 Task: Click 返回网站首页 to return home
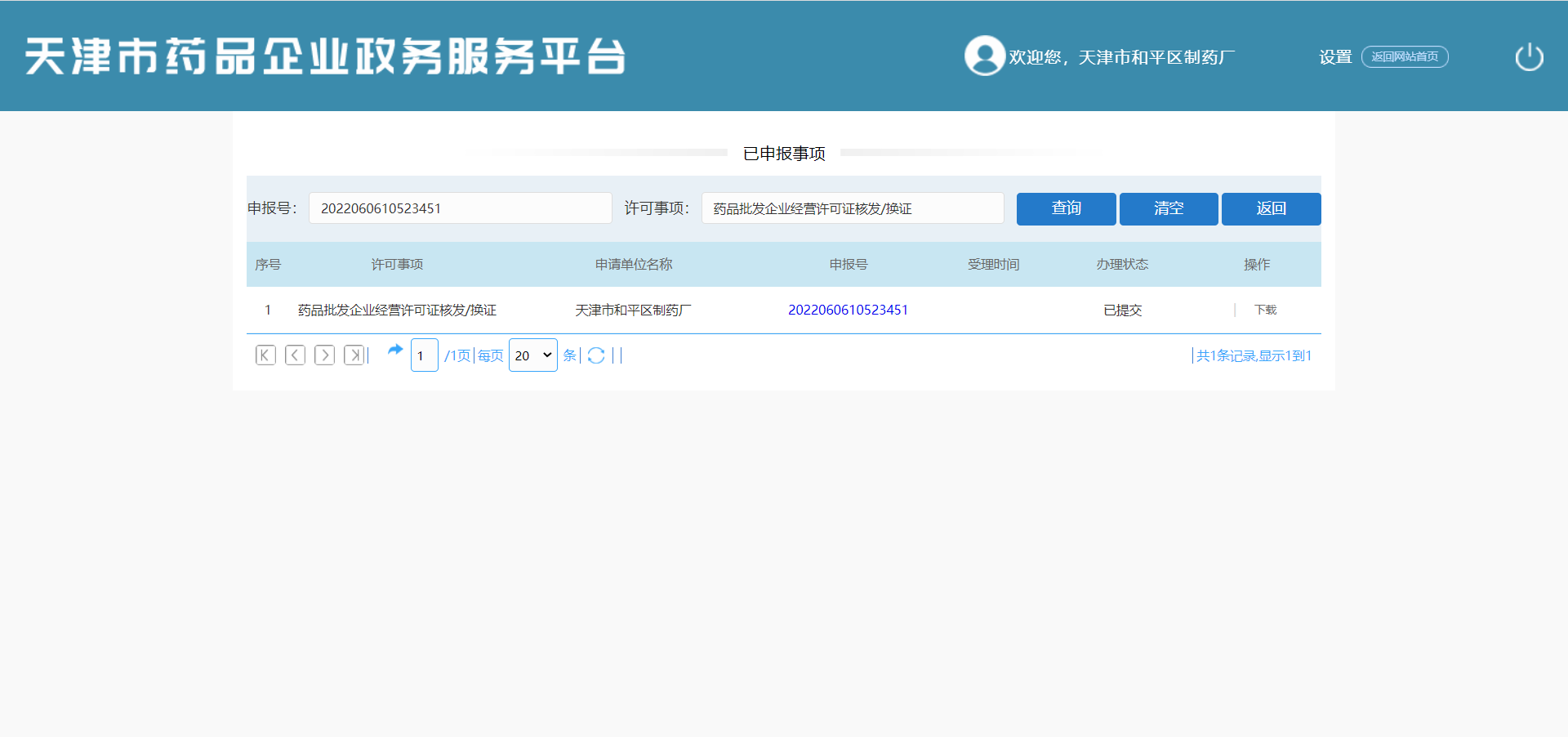[1405, 57]
